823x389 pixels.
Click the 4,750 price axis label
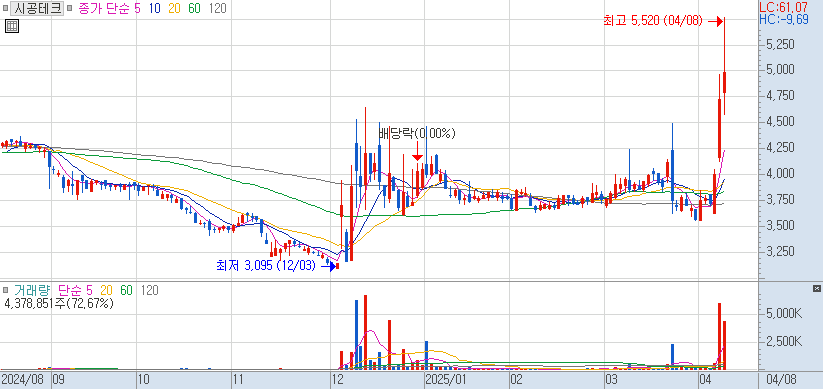coord(779,96)
